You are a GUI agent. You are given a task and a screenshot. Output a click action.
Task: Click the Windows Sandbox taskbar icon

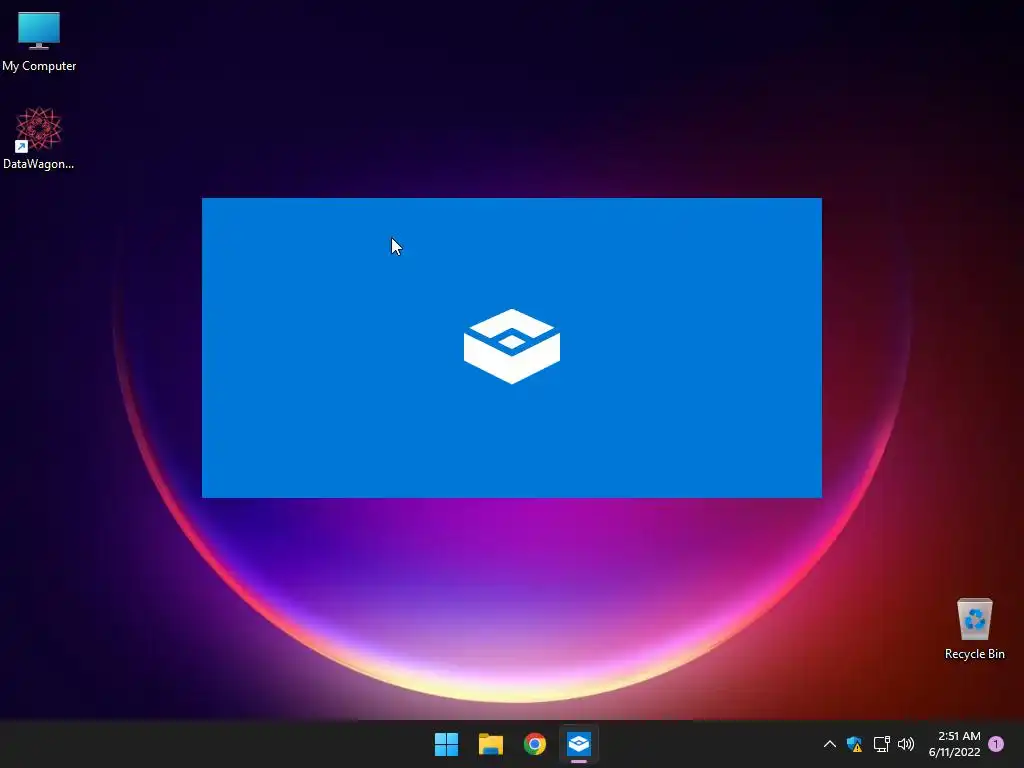pyautogui.click(x=579, y=744)
